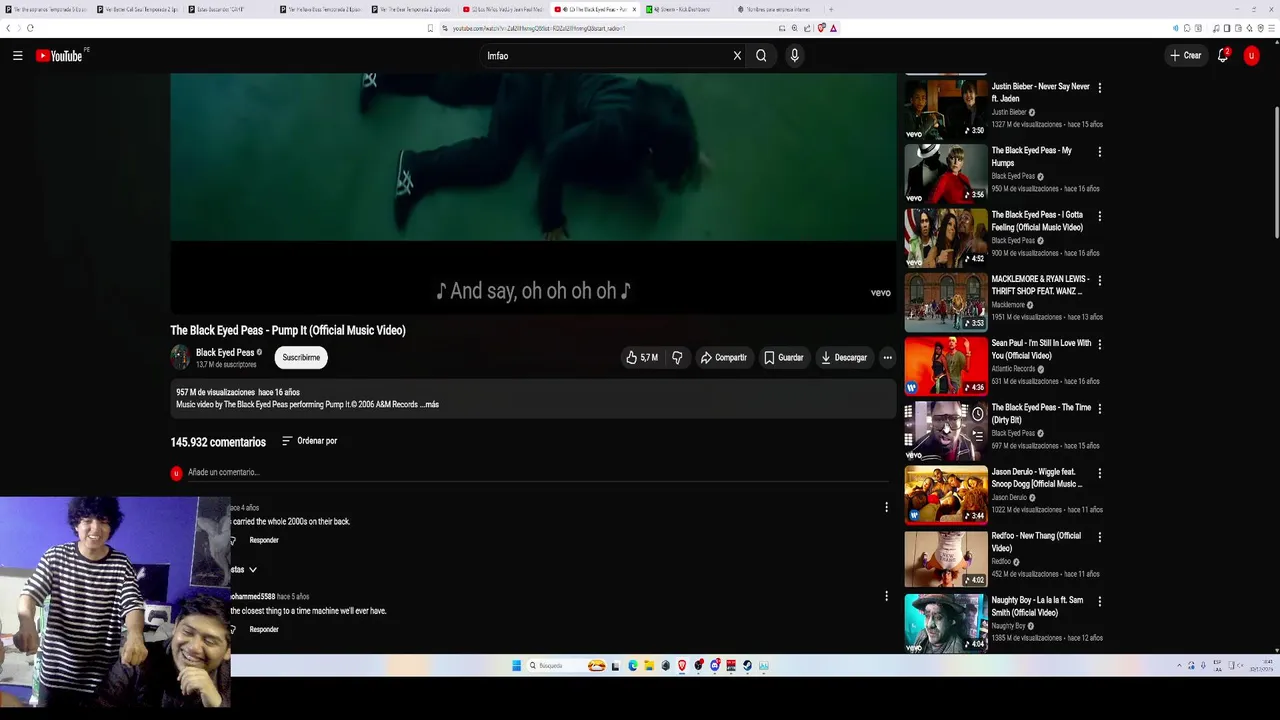This screenshot has height=720, width=1280.
Task: Open the three-dot more actions menu
Action: pos(887,357)
